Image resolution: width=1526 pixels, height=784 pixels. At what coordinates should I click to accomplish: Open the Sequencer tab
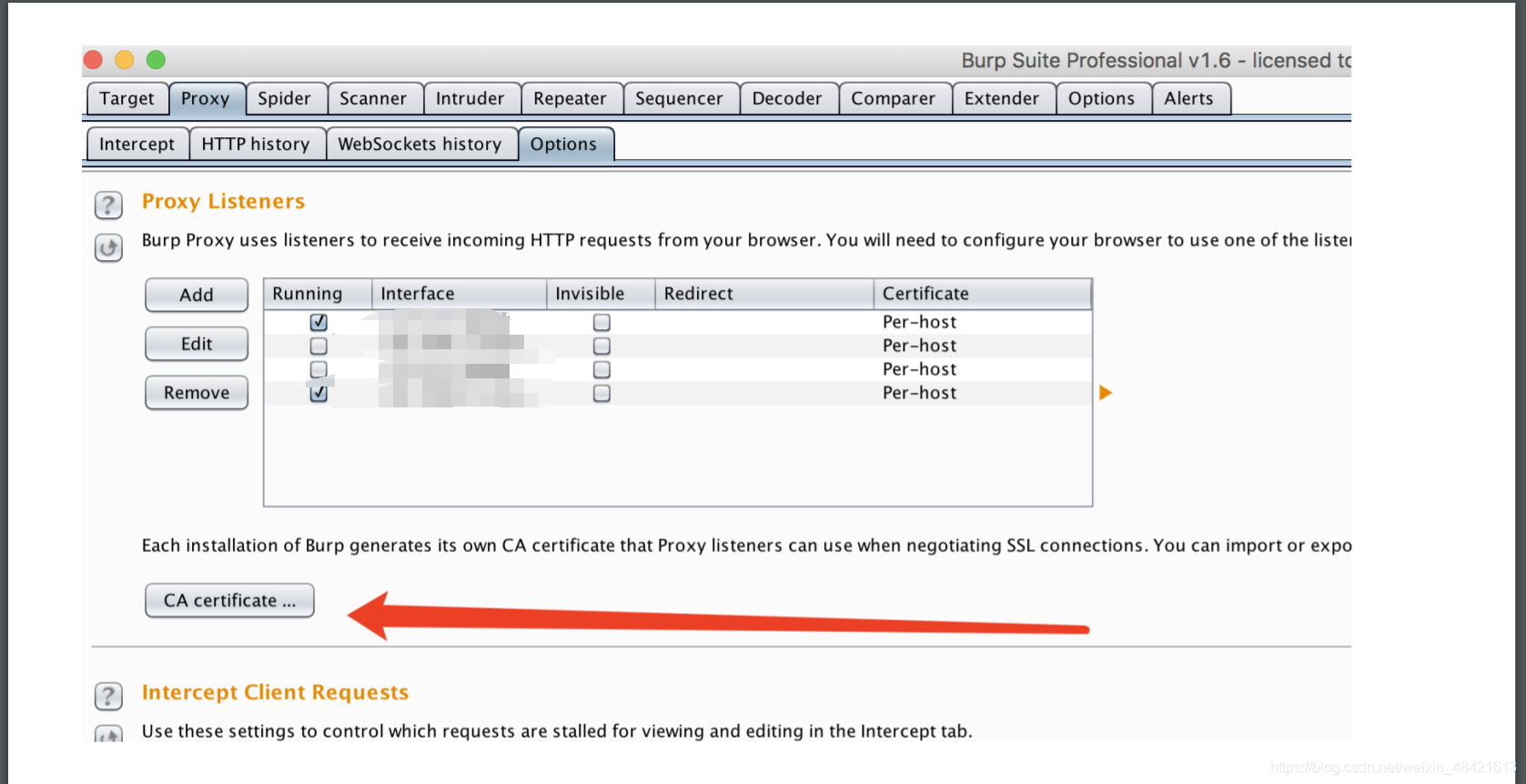(680, 98)
